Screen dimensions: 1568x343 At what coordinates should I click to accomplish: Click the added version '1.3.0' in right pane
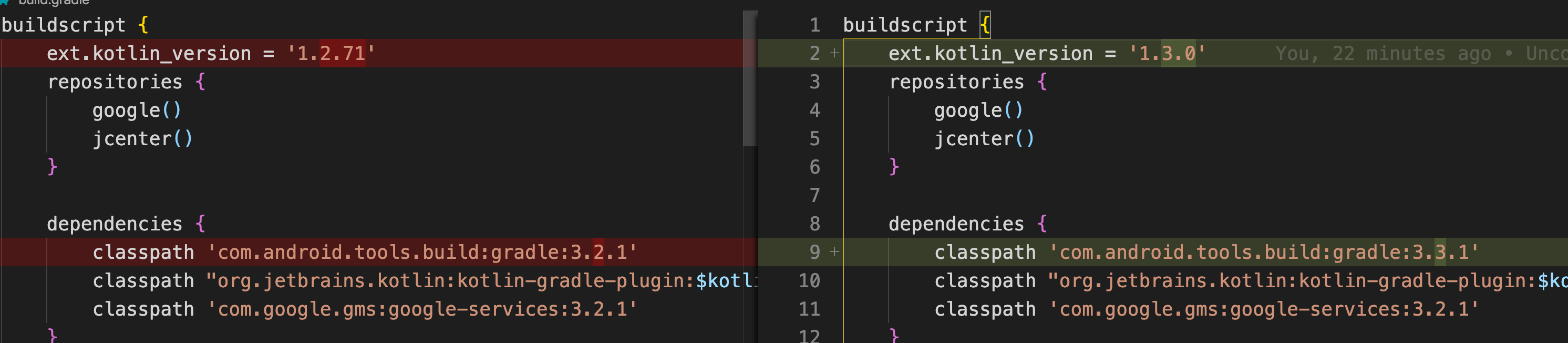tap(1167, 54)
